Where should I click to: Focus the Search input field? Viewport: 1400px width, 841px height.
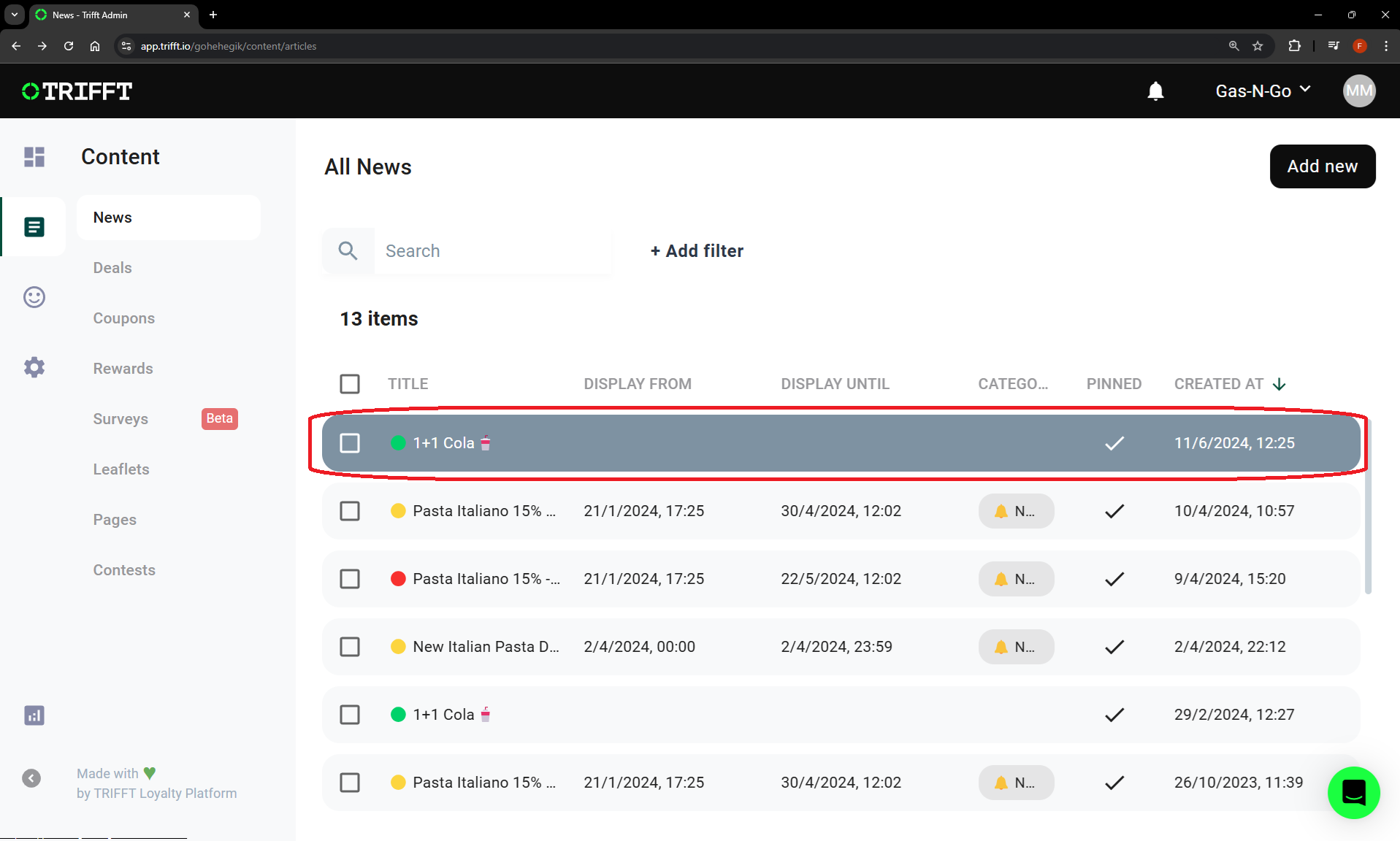(x=492, y=251)
